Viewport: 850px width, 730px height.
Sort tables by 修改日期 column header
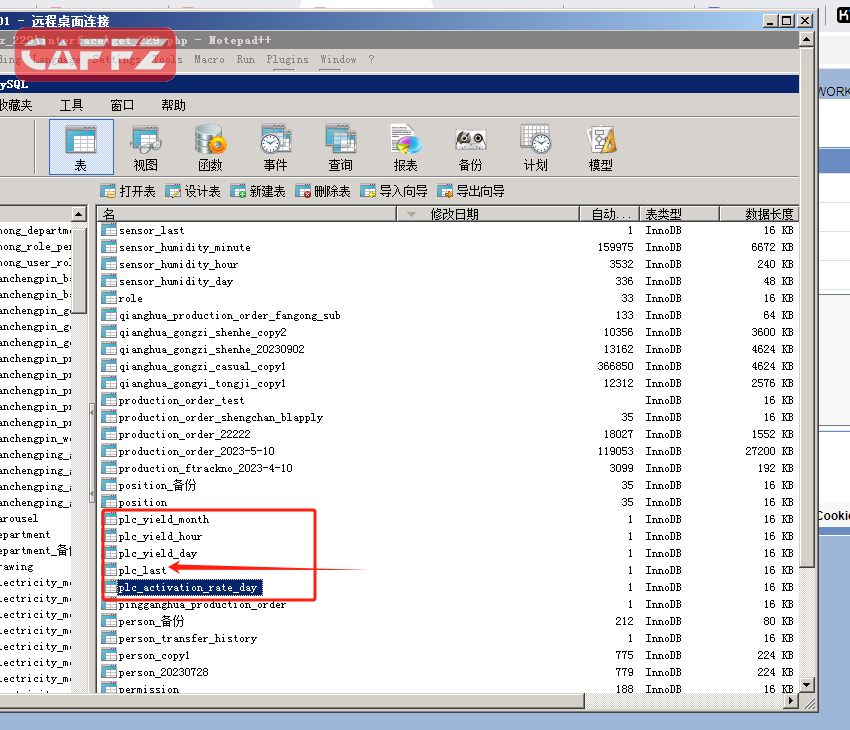click(455, 214)
